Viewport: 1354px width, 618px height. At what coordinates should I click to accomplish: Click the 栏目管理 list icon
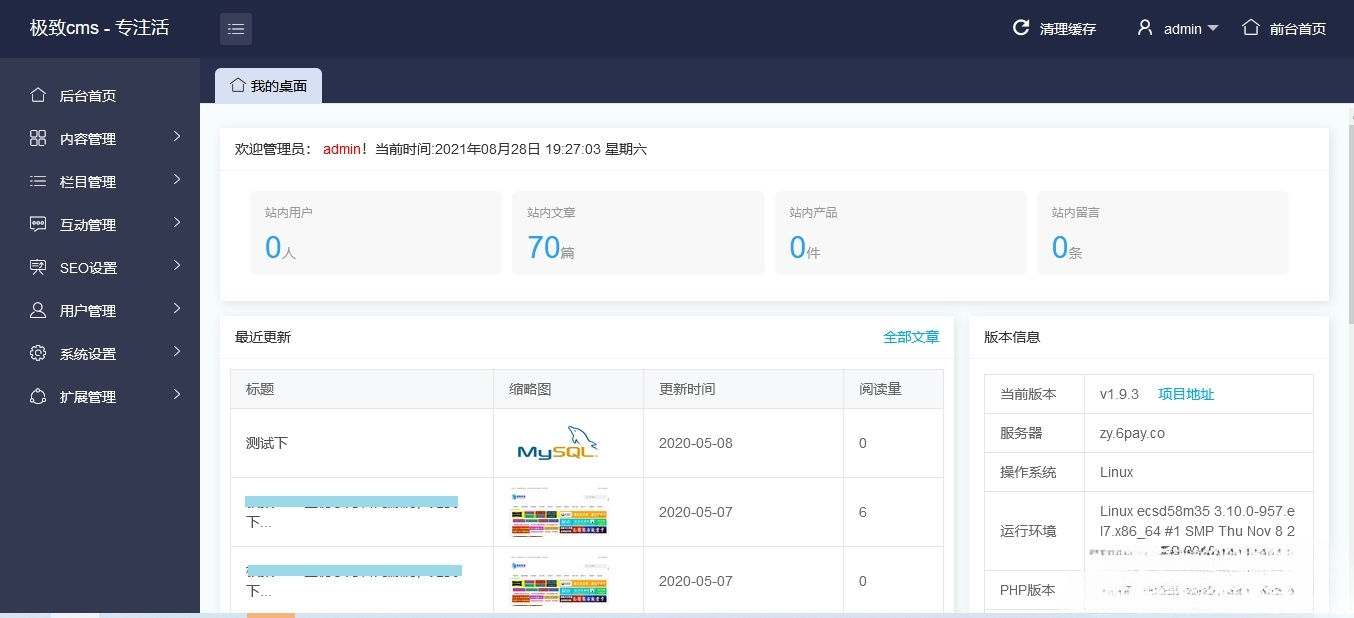37,181
